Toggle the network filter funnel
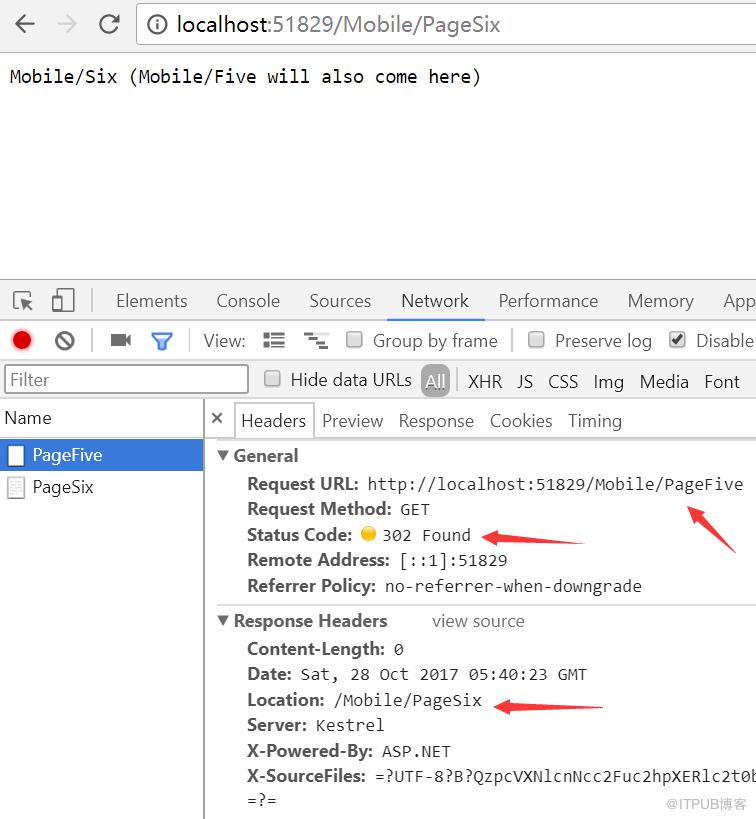The width and height of the screenshot is (756, 819). tap(162, 341)
